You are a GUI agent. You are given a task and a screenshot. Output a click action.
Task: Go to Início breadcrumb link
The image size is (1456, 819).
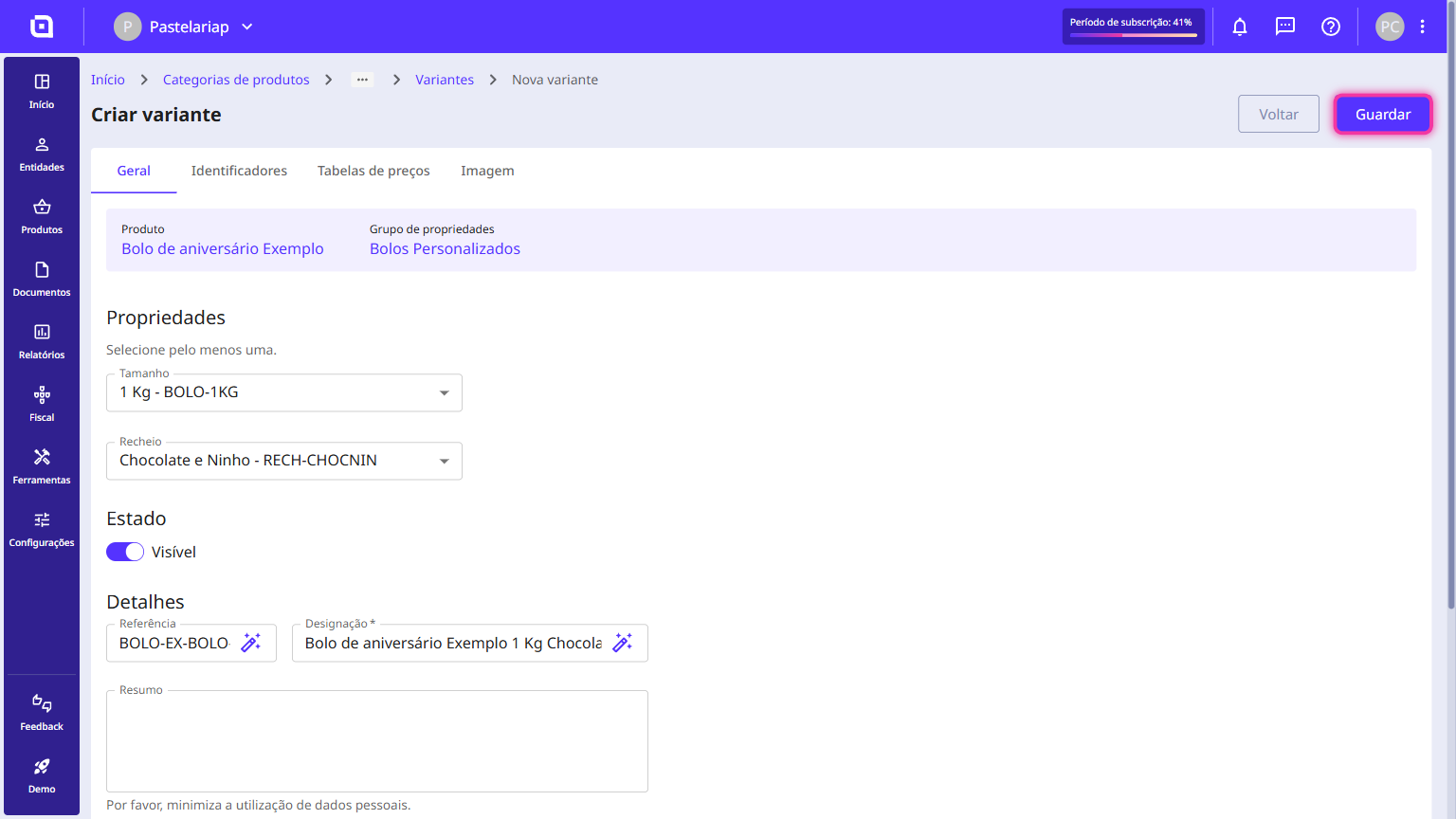(x=108, y=80)
